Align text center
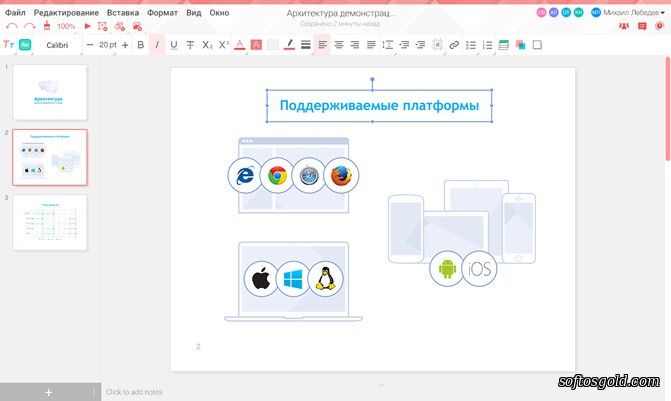 (339, 45)
